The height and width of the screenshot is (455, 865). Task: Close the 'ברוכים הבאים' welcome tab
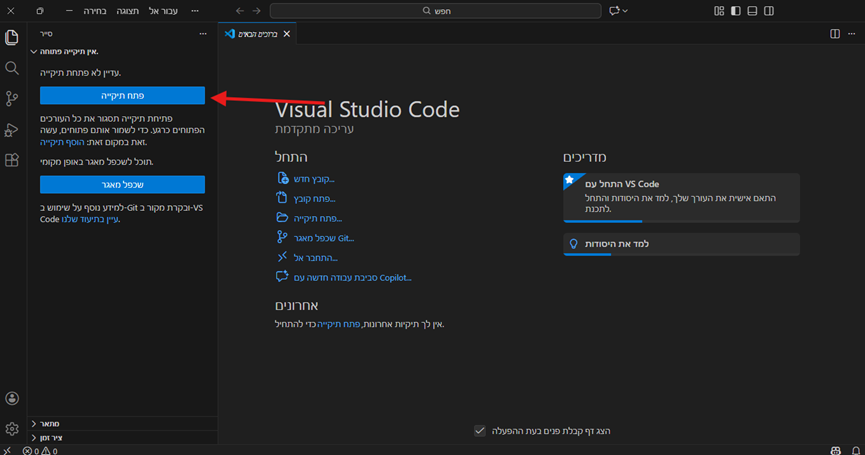(x=287, y=34)
